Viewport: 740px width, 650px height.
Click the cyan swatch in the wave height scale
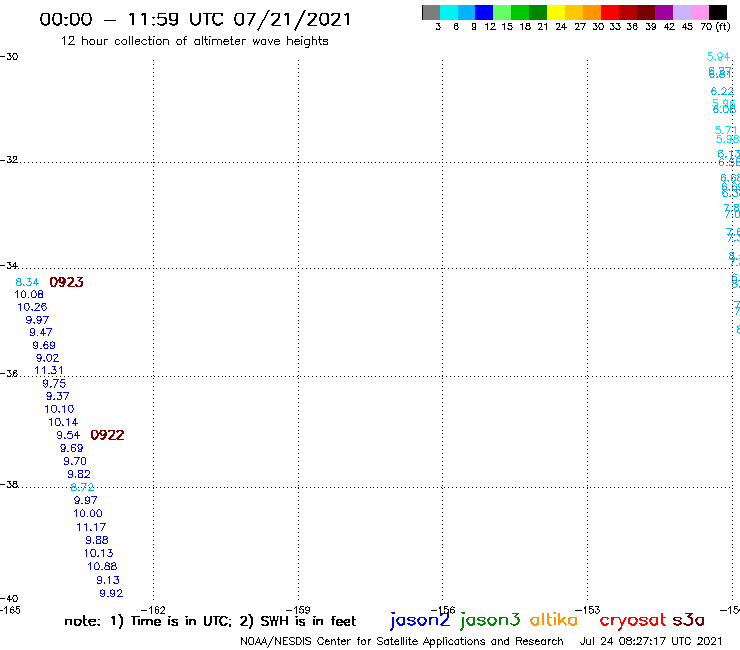pos(449,12)
